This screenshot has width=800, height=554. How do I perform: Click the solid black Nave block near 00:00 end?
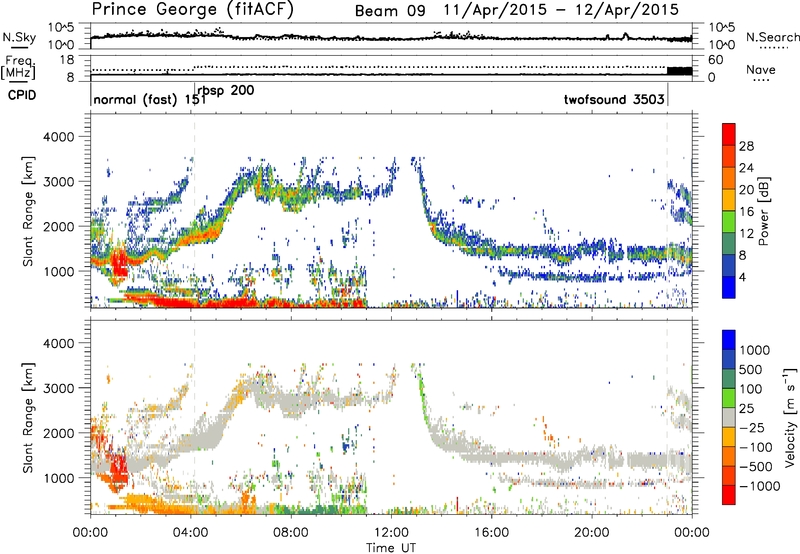click(680, 71)
